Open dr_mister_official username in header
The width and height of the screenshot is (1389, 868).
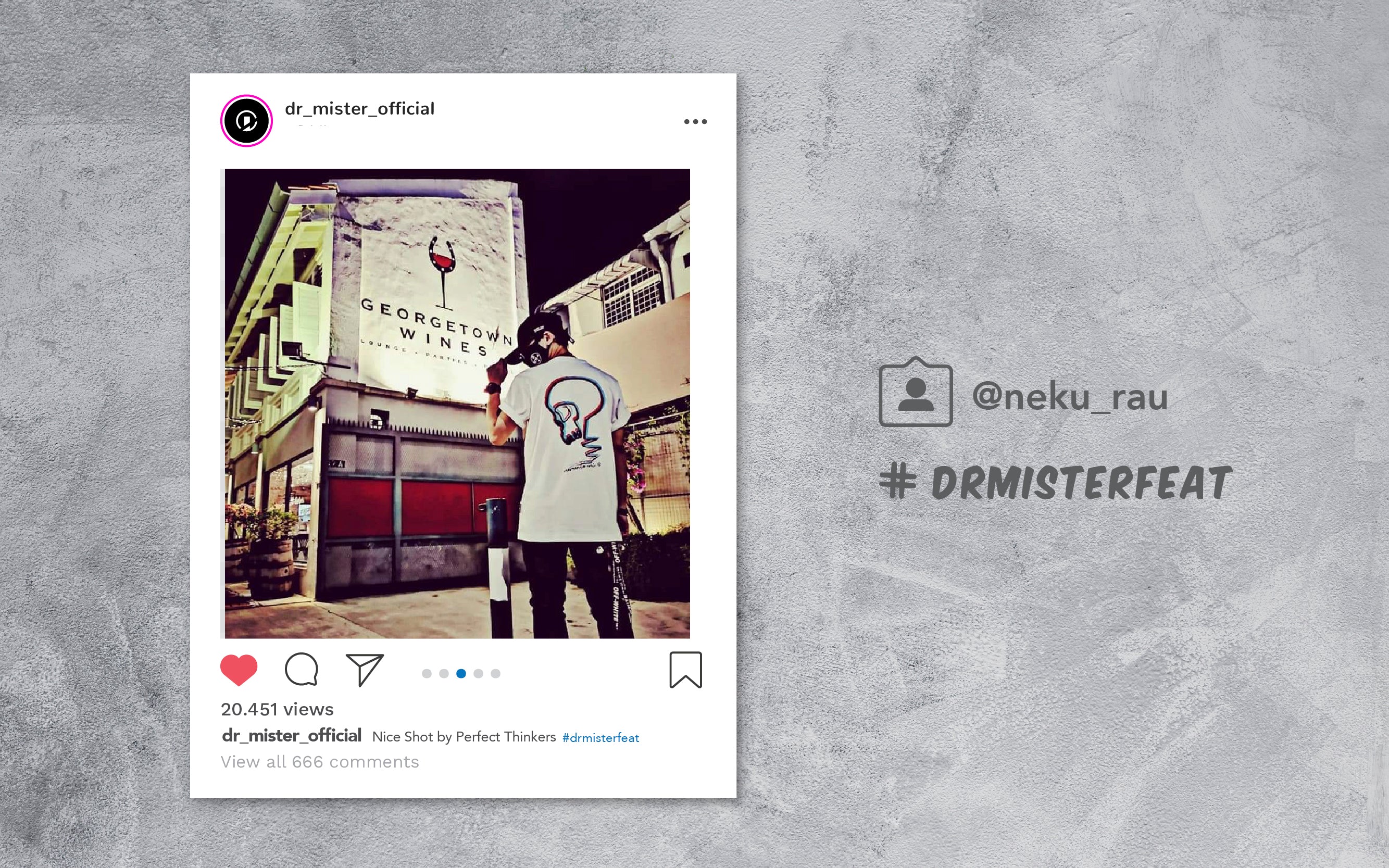point(360,108)
